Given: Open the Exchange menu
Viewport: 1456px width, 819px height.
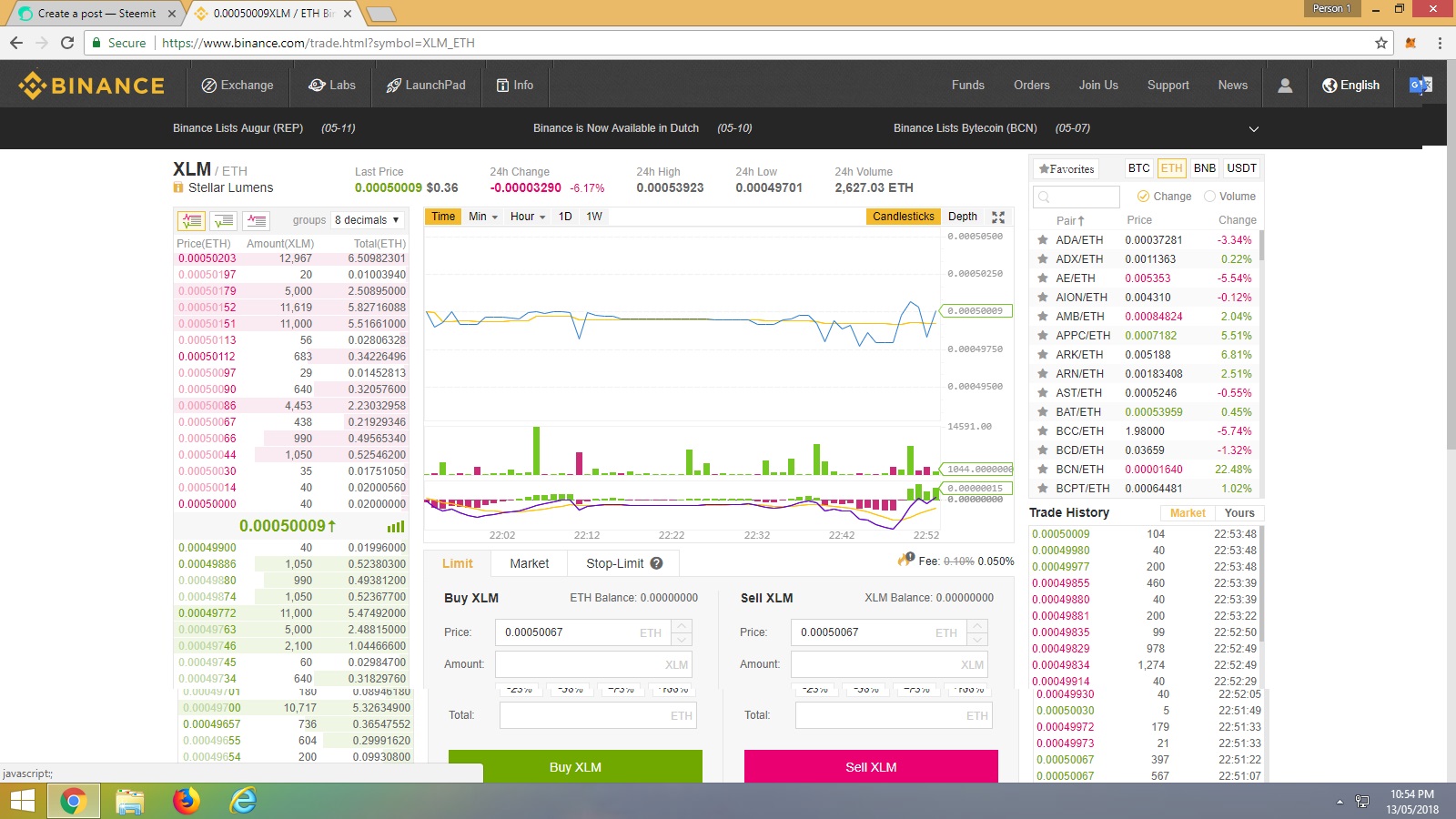Looking at the screenshot, I should pos(238,86).
